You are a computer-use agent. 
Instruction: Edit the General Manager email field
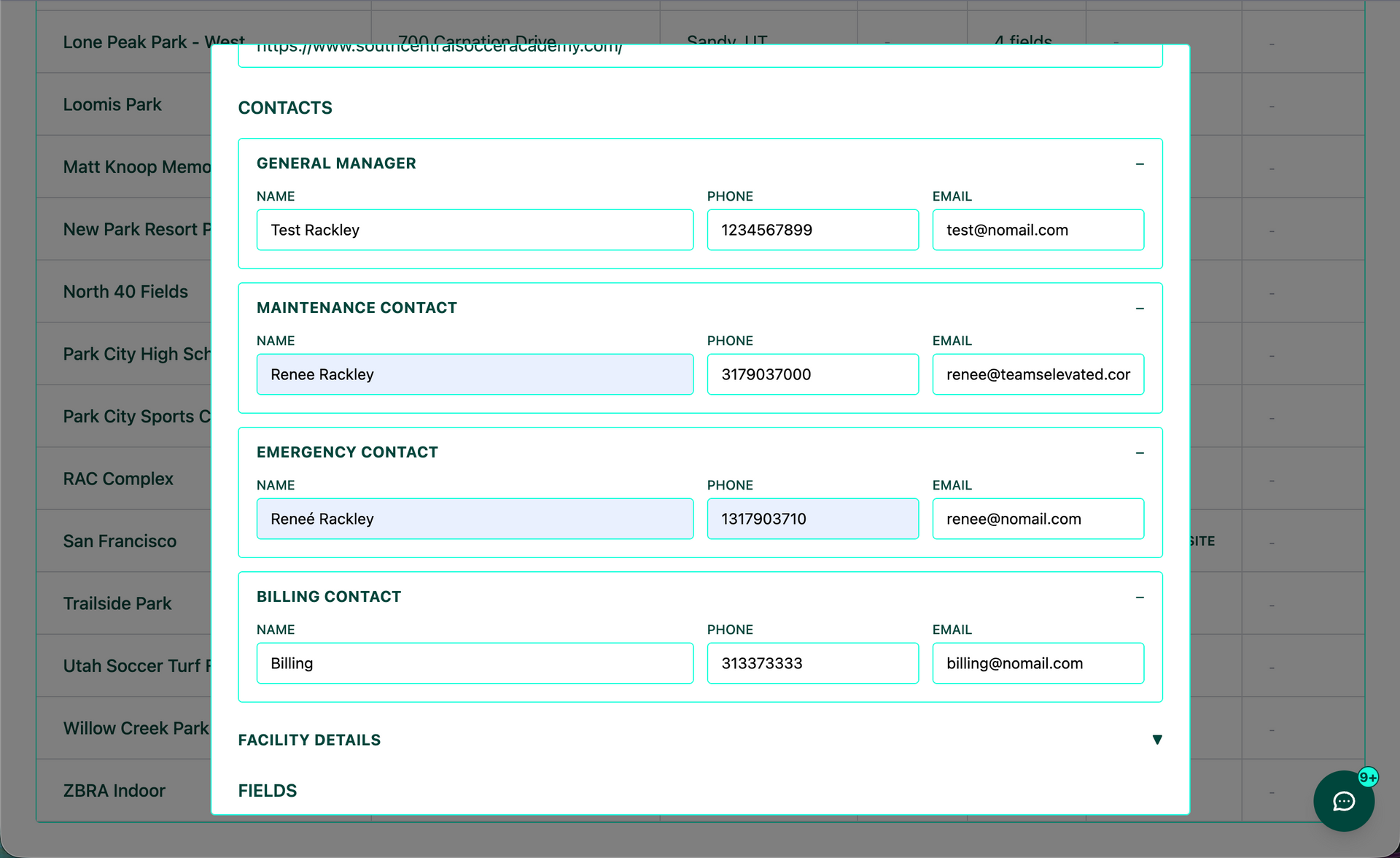click(x=1038, y=230)
